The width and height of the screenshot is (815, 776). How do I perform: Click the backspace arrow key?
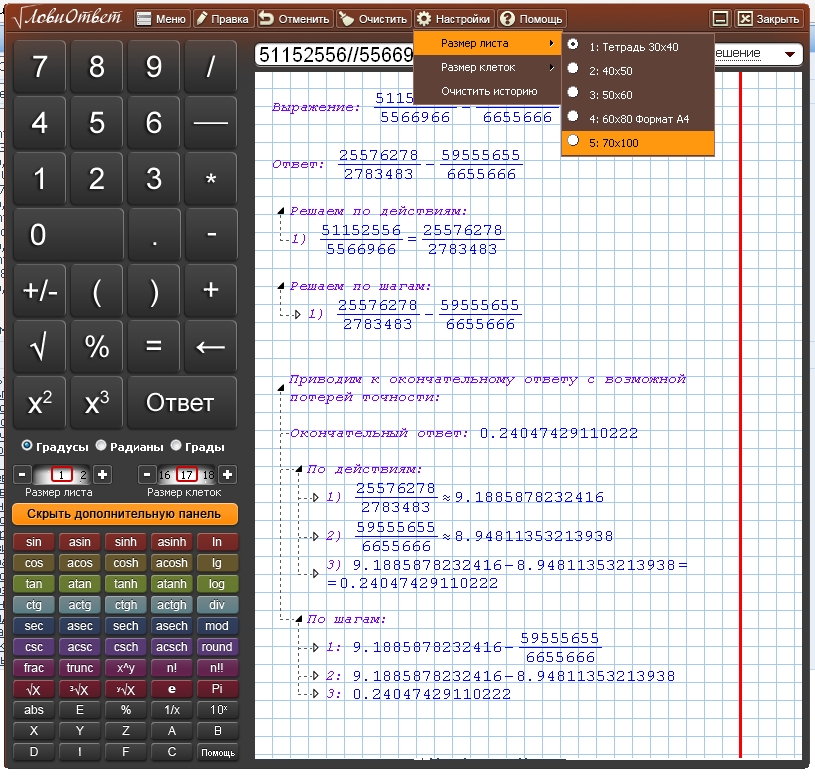210,346
